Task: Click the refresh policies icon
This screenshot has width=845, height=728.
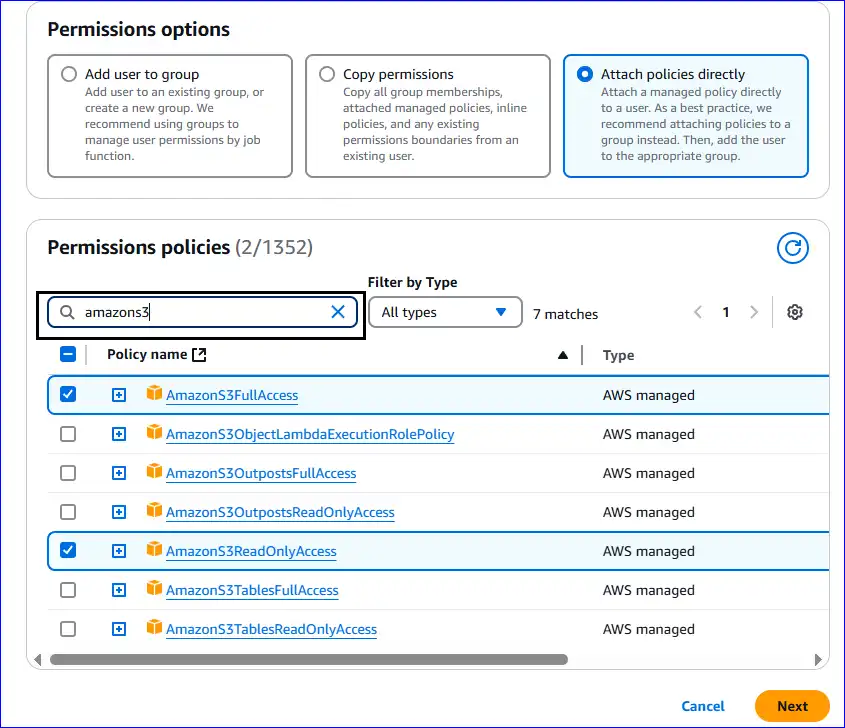Action: coord(793,248)
